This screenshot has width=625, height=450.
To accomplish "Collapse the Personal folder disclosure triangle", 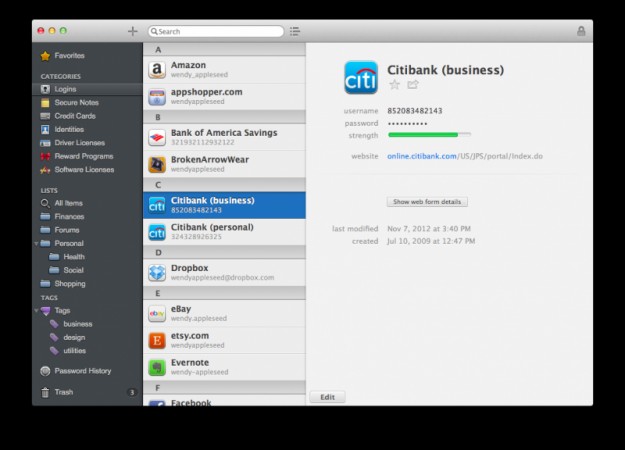I will pos(37,243).
